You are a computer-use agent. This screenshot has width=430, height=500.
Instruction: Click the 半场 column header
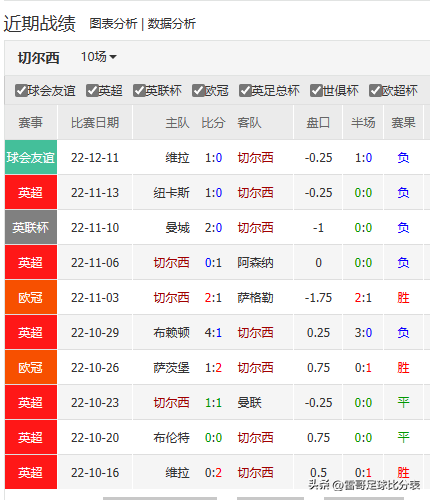pos(363,122)
